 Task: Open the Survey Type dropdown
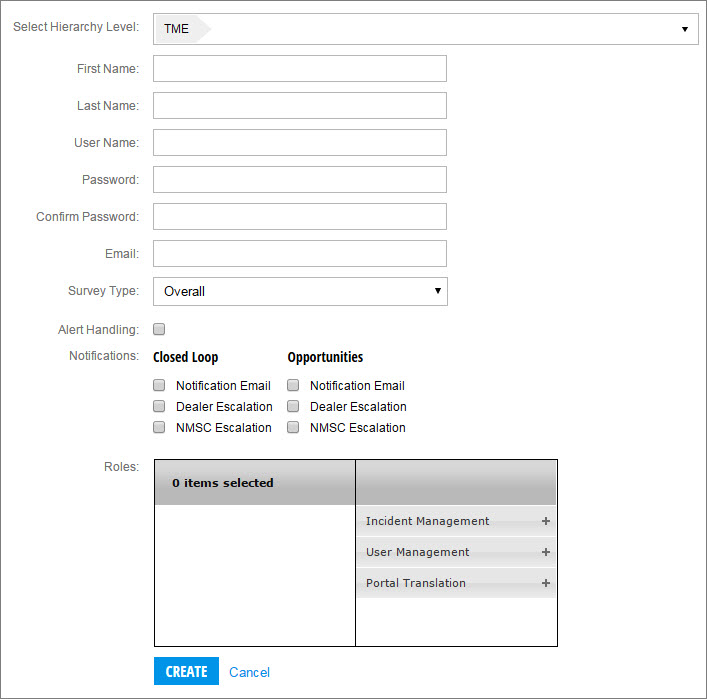click(300, 291)
